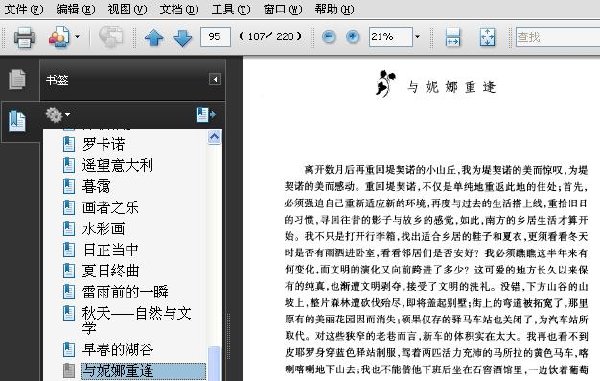
Task: Select highlighted bookmark 与妮娜重逢
Action: pyautogui.click(x=143, y=371)
